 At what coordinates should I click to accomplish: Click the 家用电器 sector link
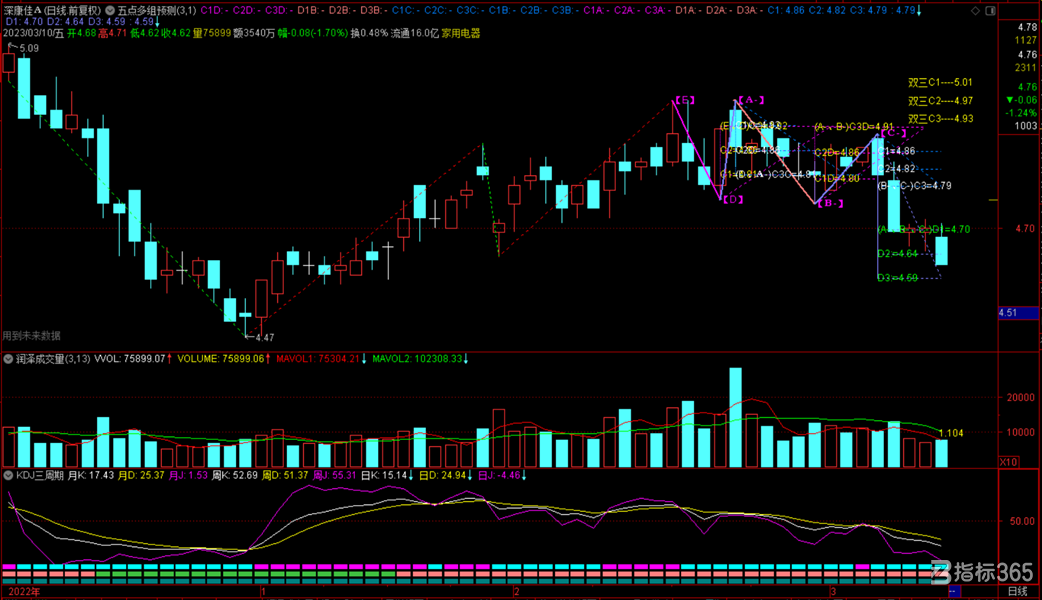tap(461, 33)
